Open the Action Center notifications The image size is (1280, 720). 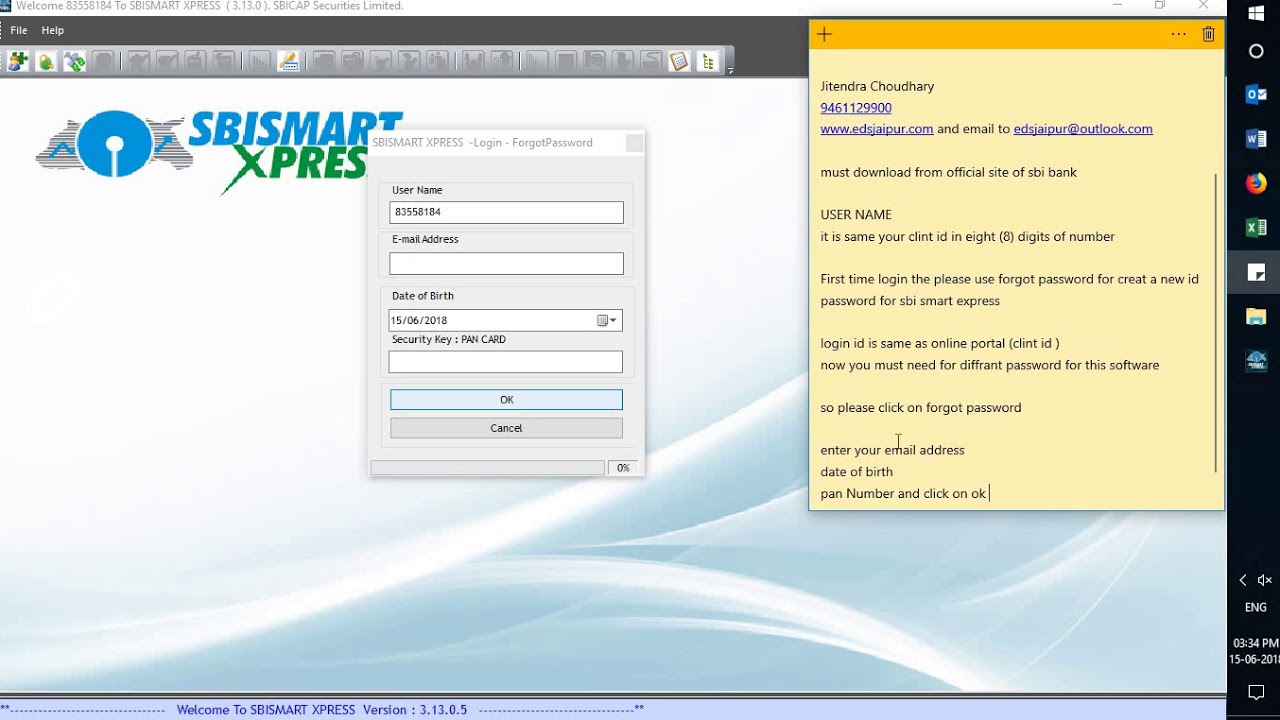coord(1257,692)
